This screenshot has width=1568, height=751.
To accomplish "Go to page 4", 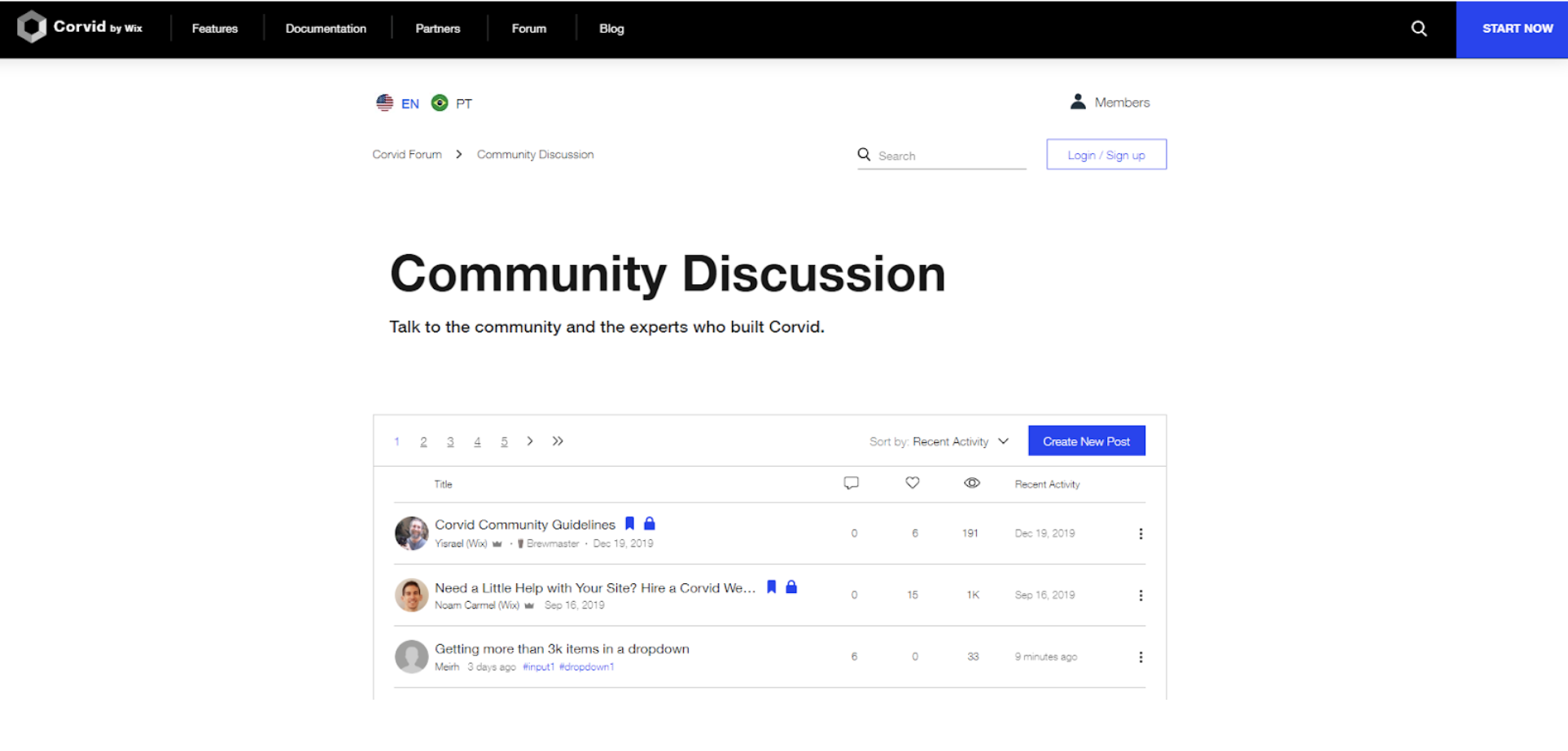I will (x=477, y=441).
